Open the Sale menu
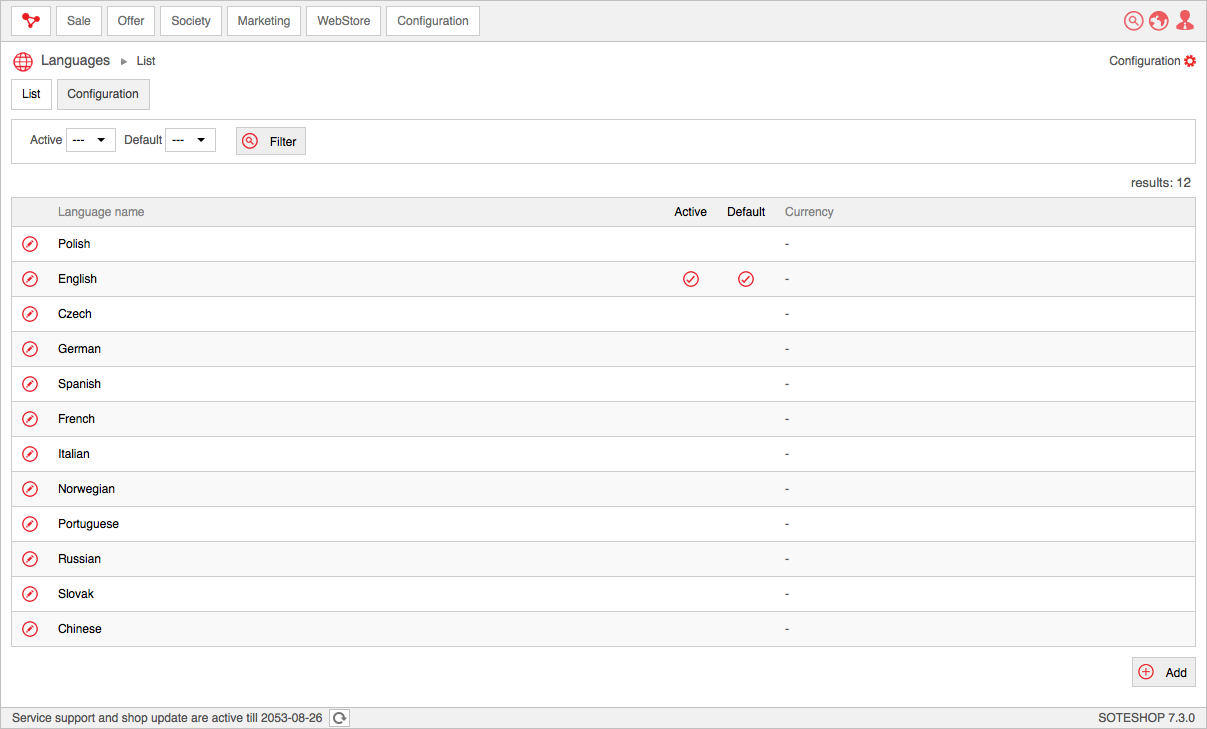This screenshot has height=729, width=1207. tap(79, 21)
